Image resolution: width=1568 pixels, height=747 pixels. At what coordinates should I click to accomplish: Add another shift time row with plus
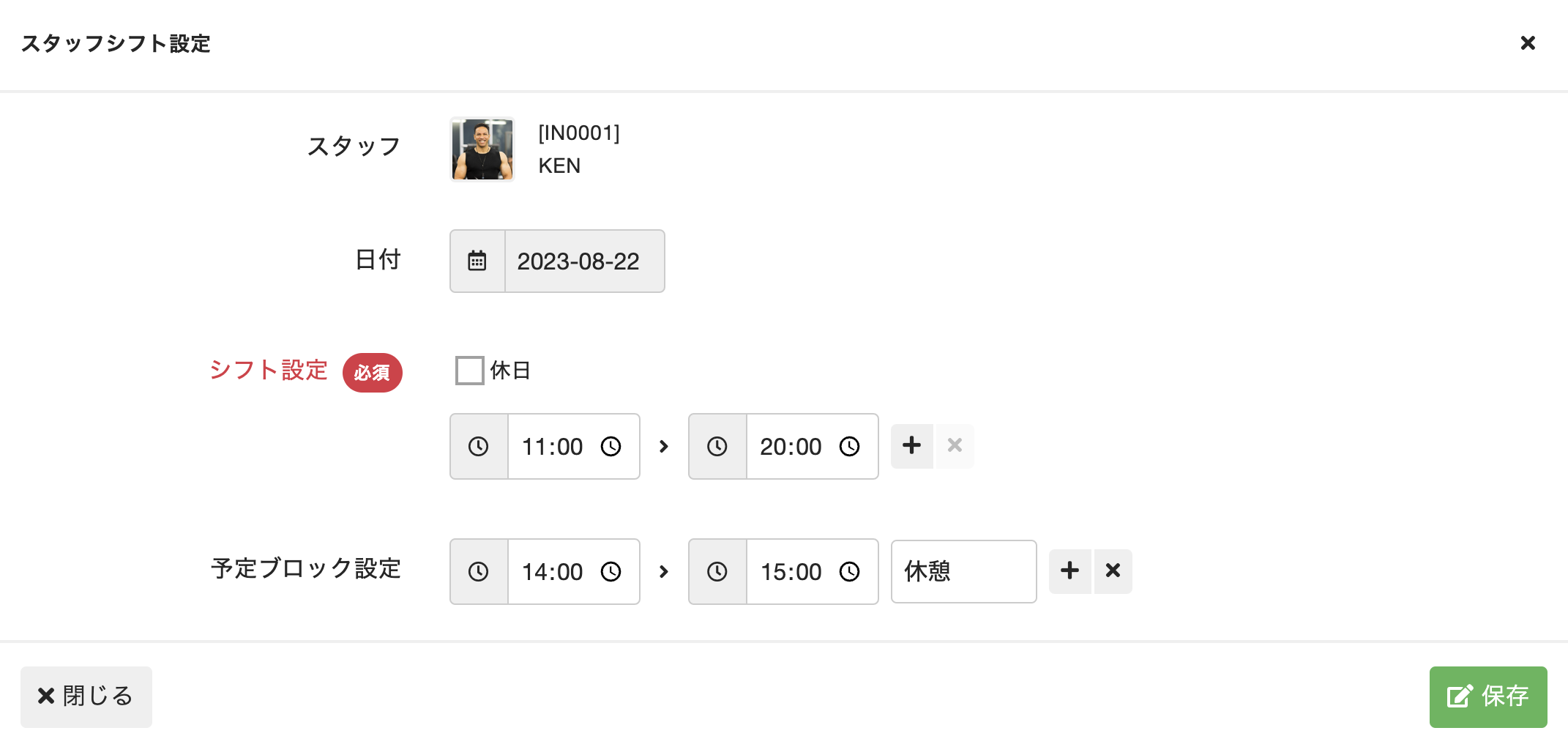coord(911,445)
